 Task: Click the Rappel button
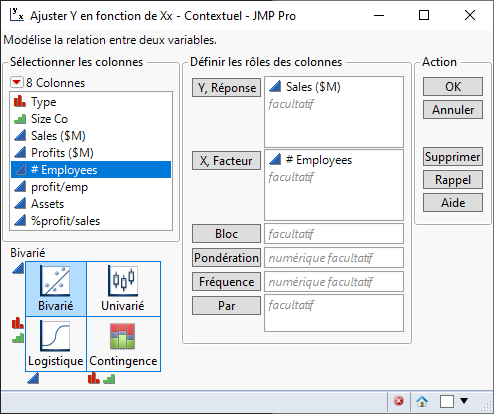[x=453, y=180]
